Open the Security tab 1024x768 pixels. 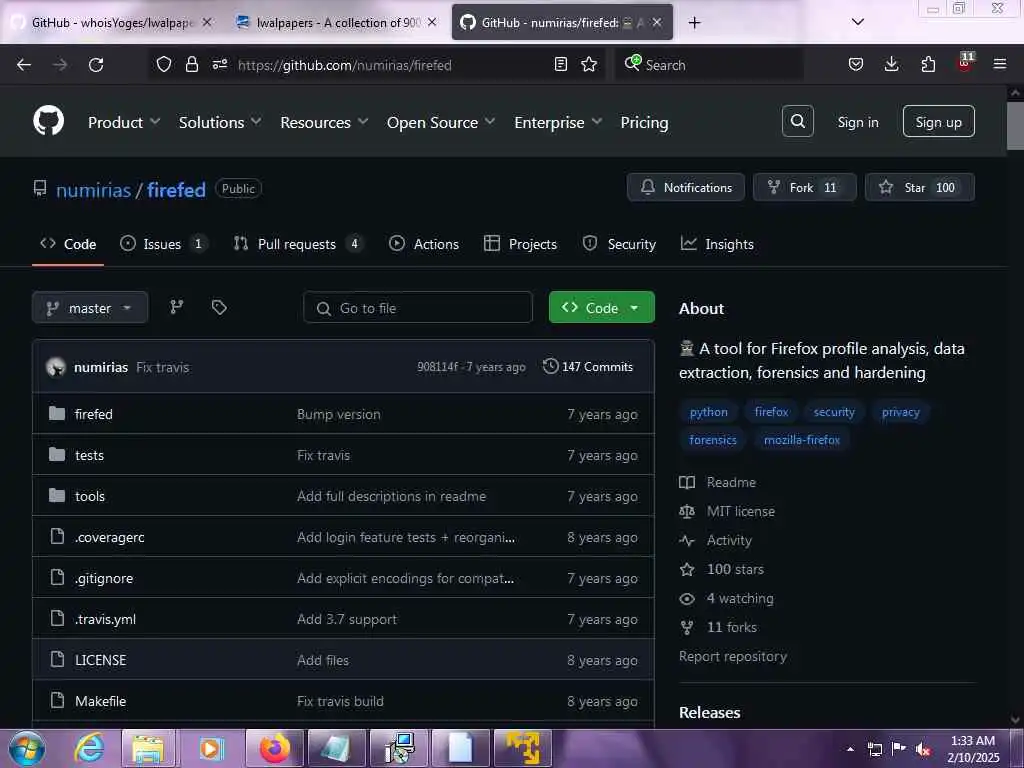coord(619,244)
